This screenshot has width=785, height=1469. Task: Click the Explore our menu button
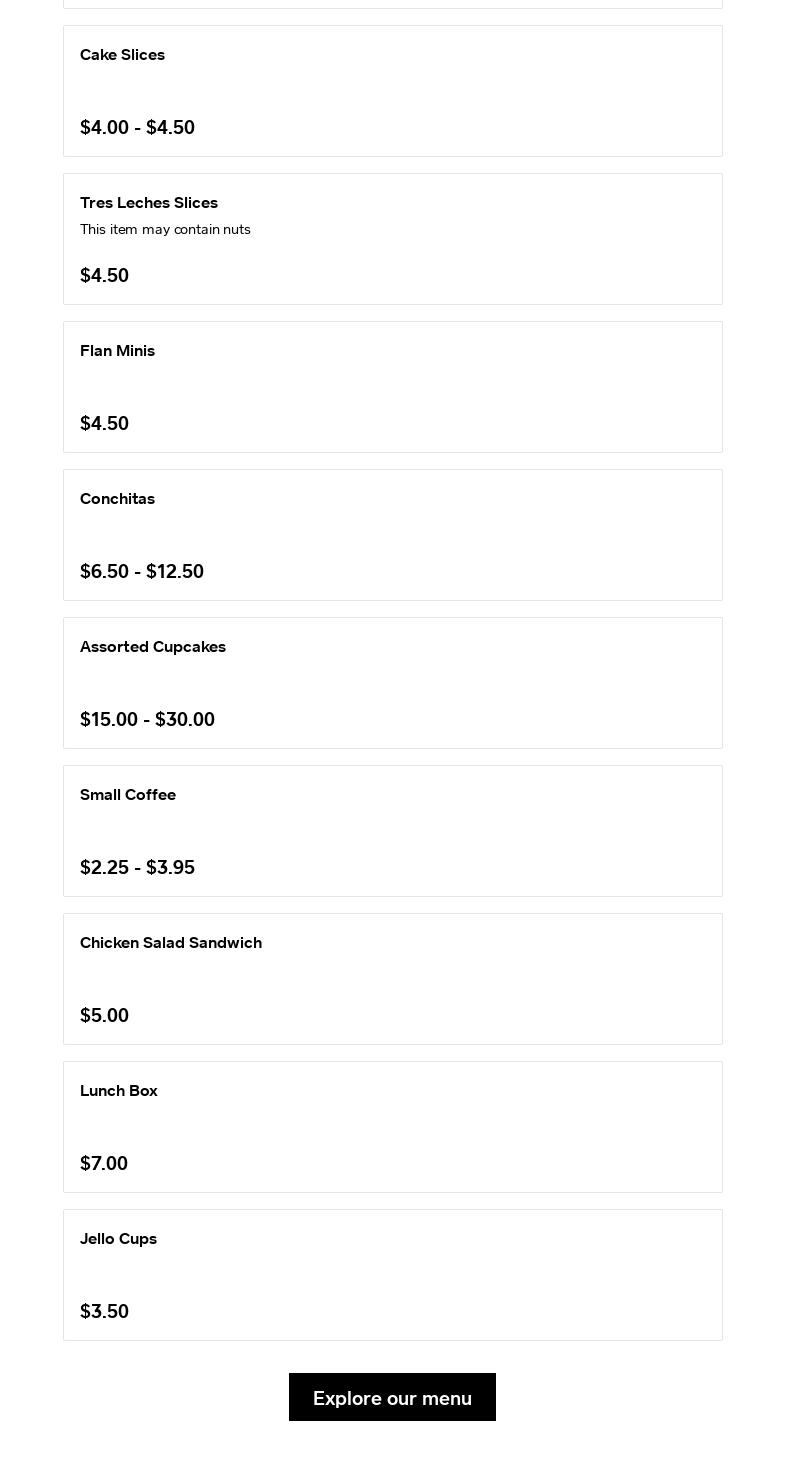392,1397
